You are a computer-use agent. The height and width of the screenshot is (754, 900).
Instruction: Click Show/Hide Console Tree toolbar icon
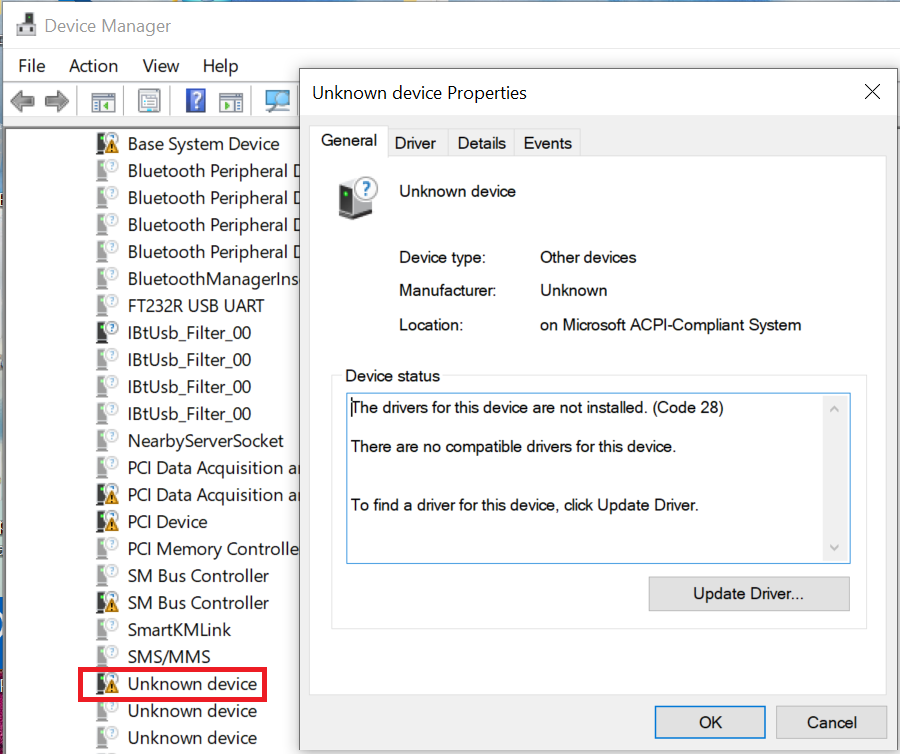click(x=103, y=102)
